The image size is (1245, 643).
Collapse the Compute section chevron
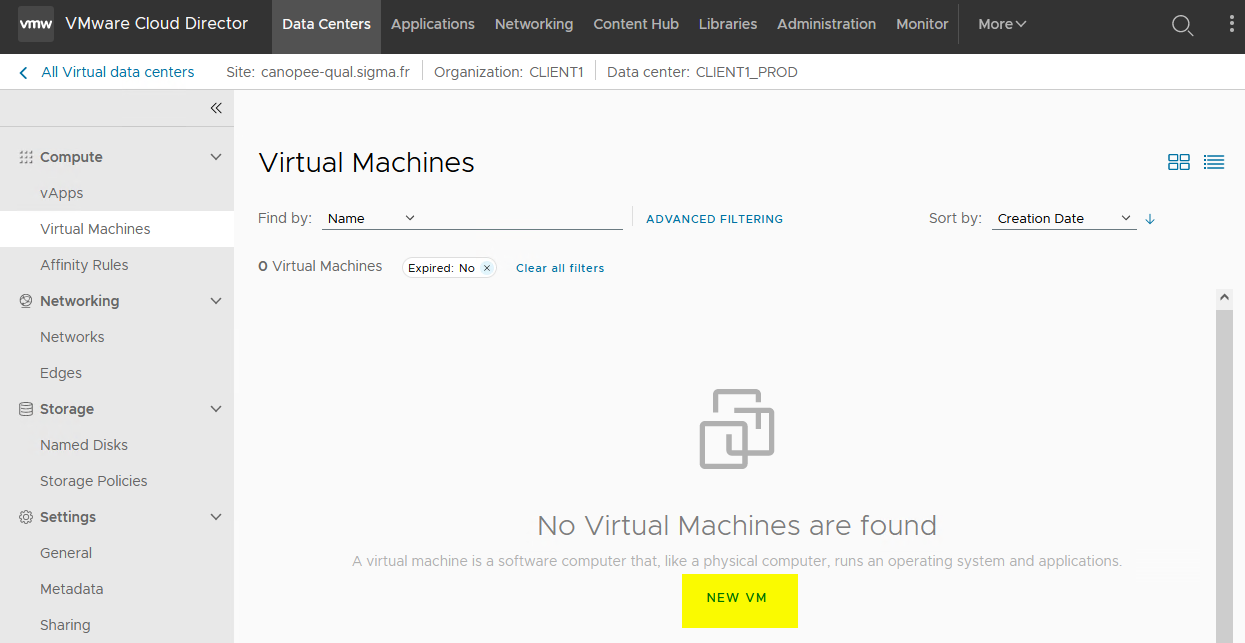click(x=216, y=157)
